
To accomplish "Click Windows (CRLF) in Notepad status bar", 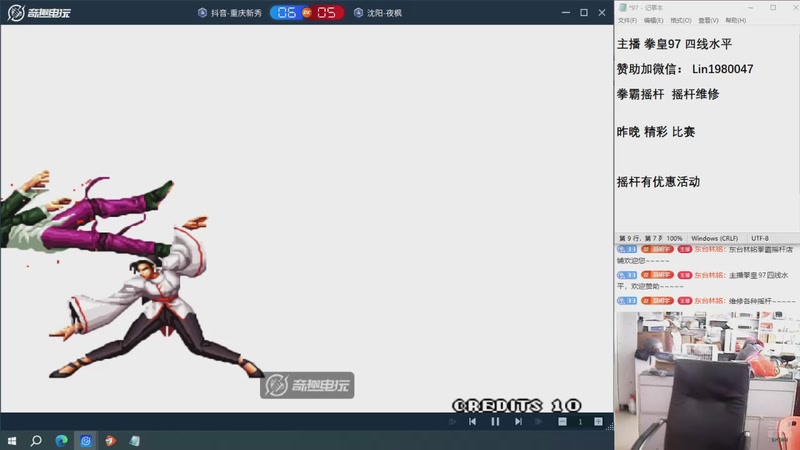I will pyautogui.click(x=714, y=238).
